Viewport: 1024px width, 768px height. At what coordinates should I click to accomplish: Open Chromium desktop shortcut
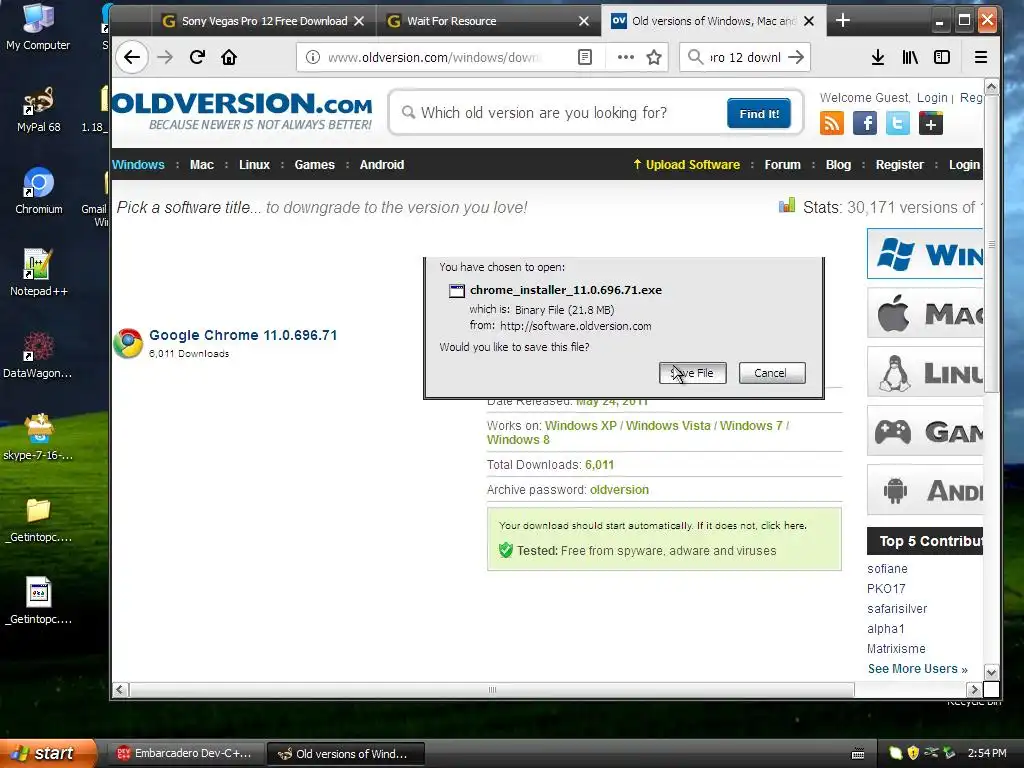click(39, 191)
